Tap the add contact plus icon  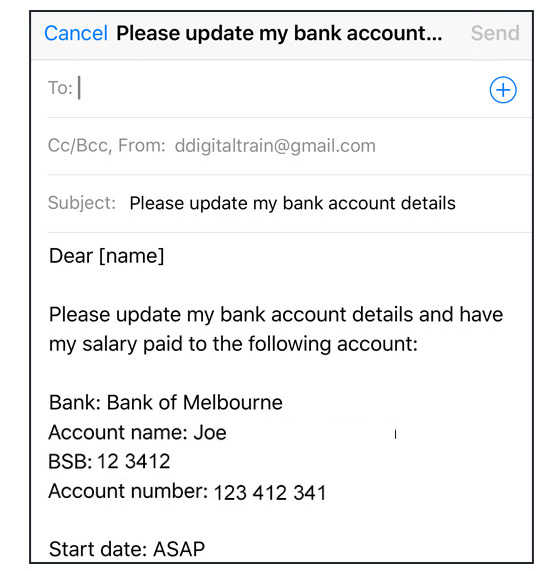tap(502, 90)
